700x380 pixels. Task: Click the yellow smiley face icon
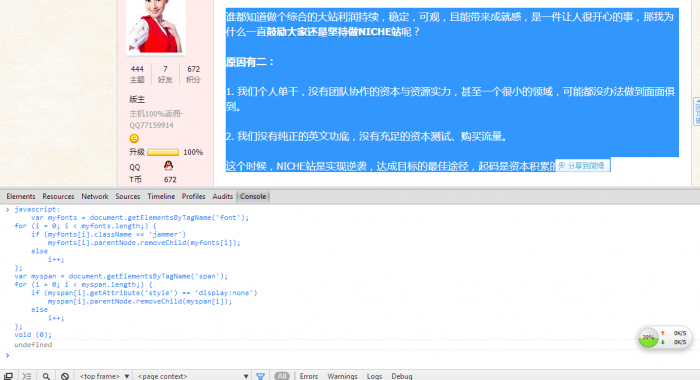[134, 138]
